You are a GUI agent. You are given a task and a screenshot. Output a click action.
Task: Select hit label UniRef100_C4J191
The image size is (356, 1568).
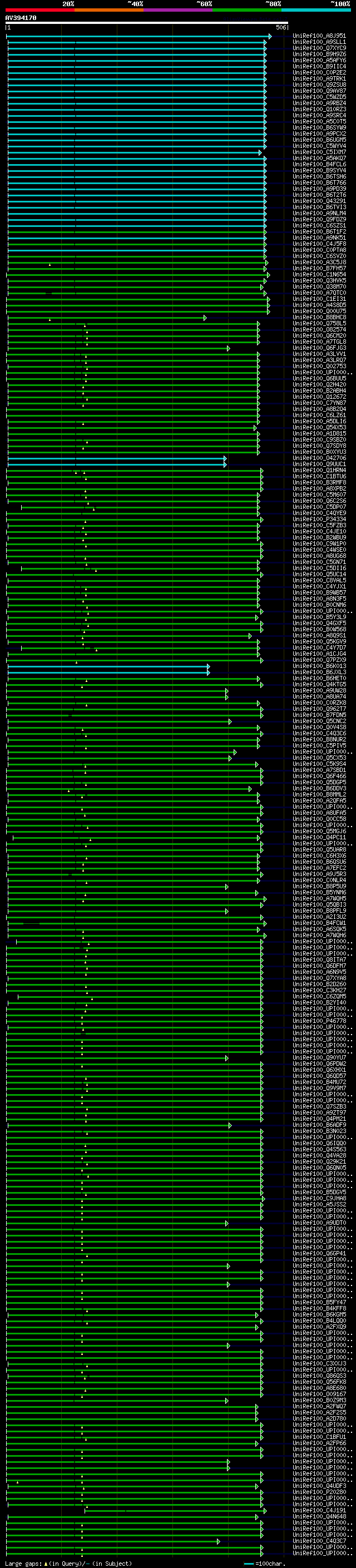click(319, 1511)
